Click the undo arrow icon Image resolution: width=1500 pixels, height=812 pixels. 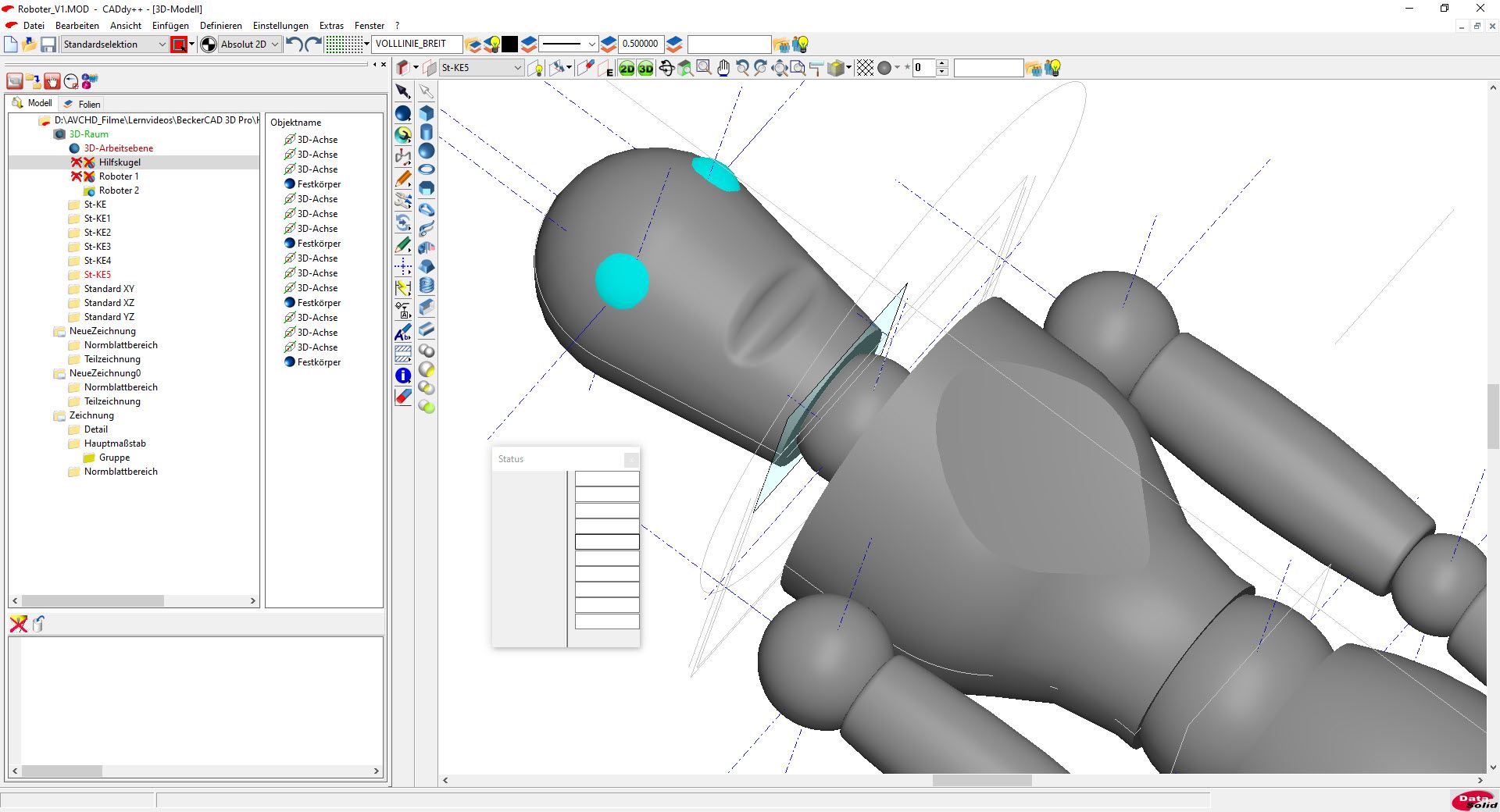294,45
